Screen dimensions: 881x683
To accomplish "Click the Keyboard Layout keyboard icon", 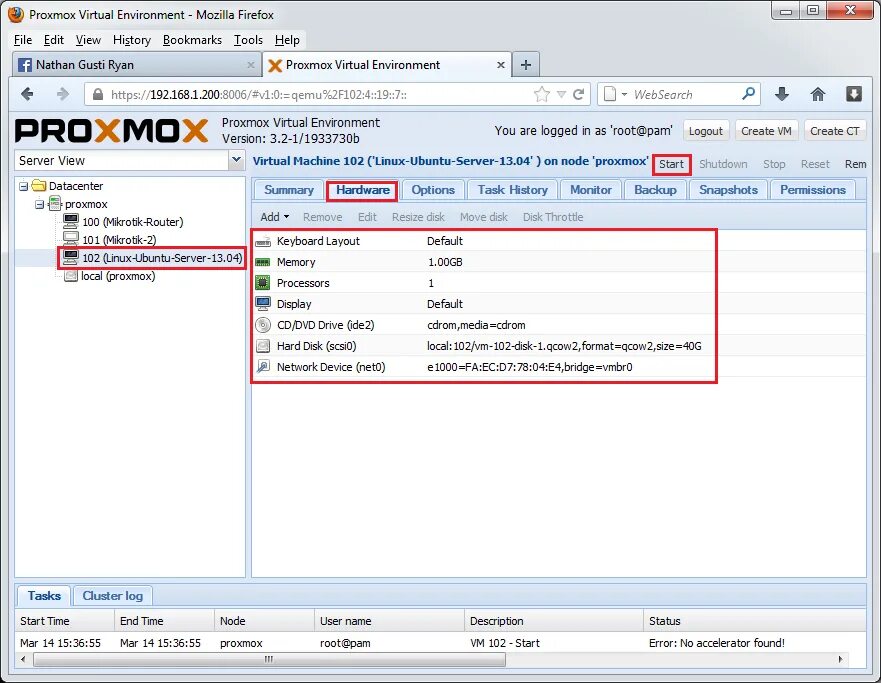I will coord(262,242).
